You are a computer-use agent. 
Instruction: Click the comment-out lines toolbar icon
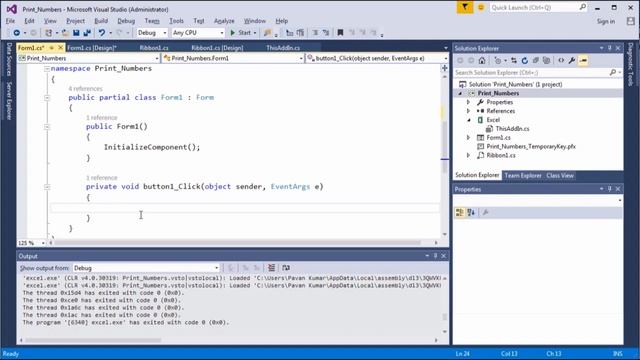pyautogui.click(x=315, y=33)
